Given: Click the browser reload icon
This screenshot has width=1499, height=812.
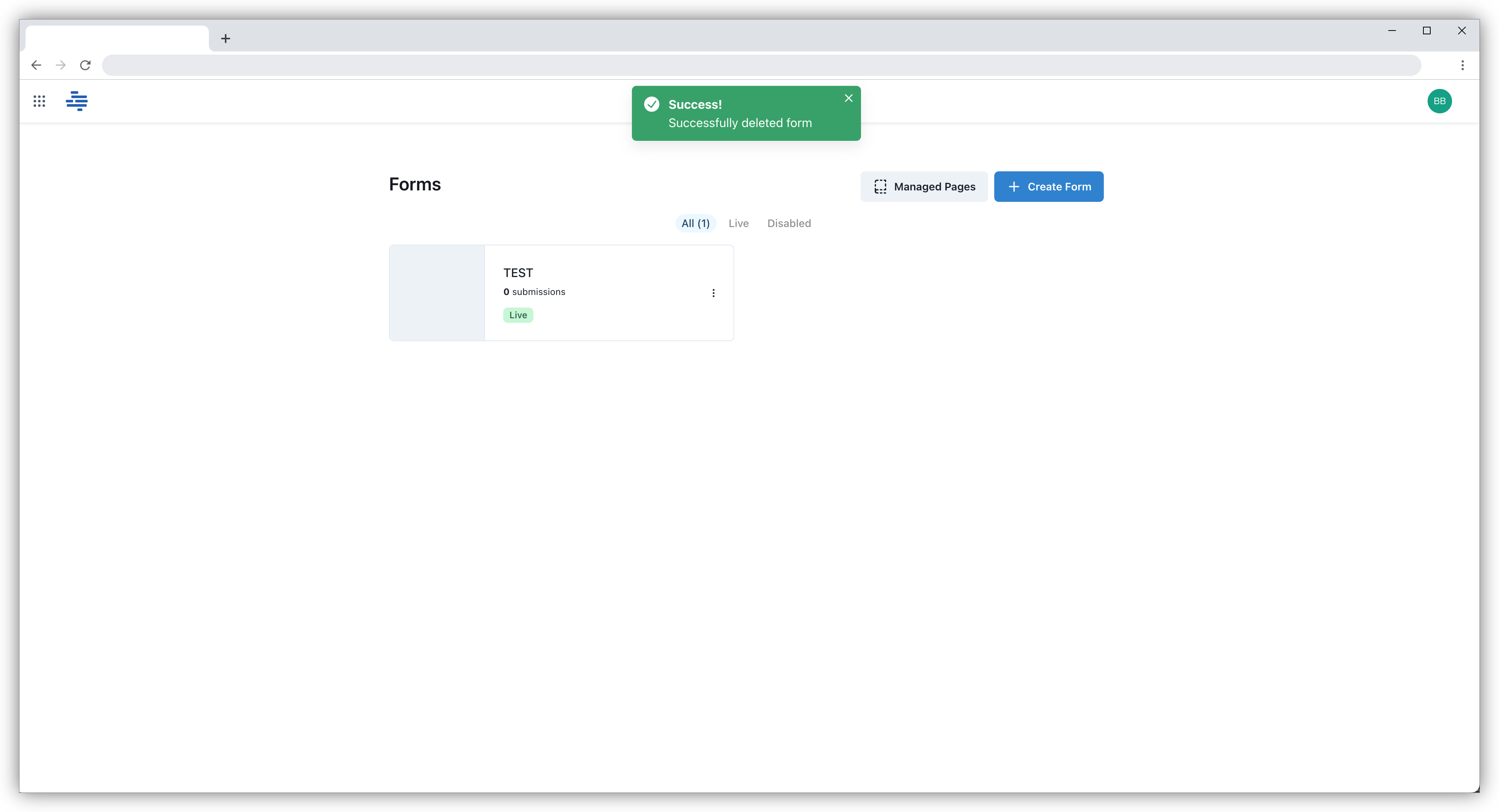Looking at the screenshot, I should 85,65.
